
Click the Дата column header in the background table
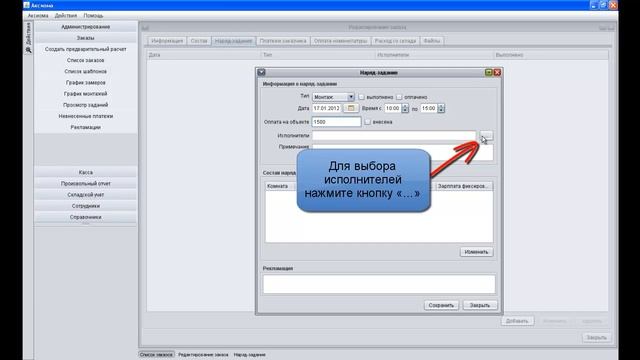(x=204, y=55)
